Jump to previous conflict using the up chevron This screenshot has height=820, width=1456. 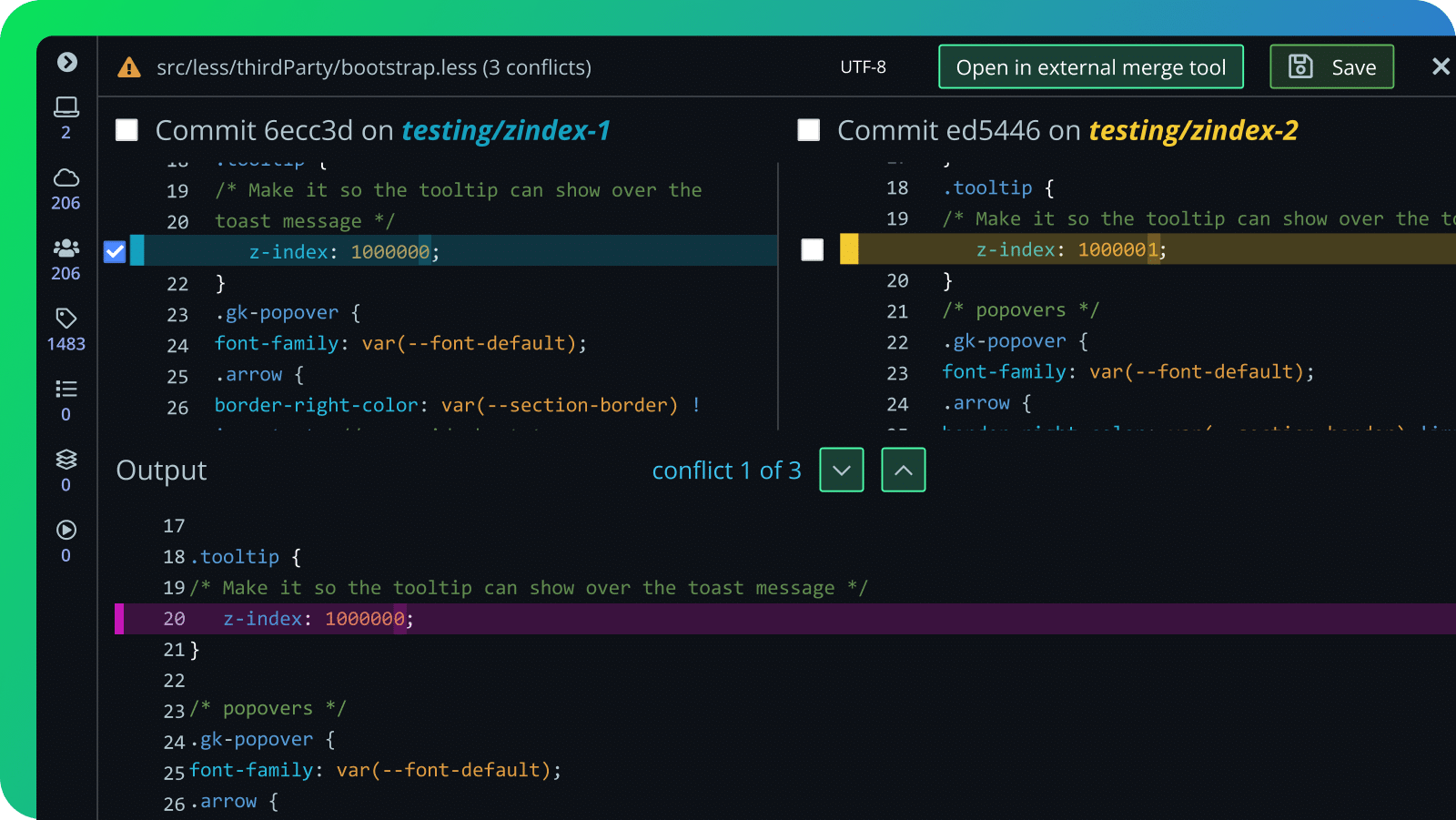(902, 470)
